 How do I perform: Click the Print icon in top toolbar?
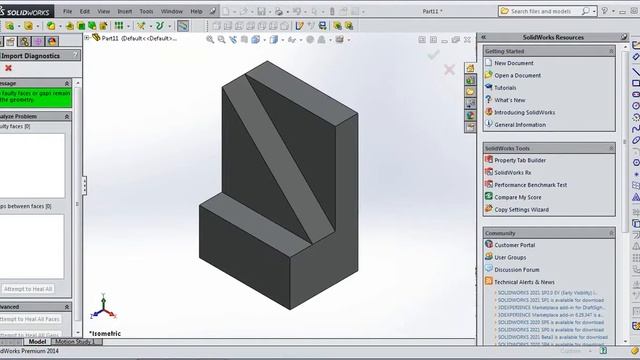279,11
